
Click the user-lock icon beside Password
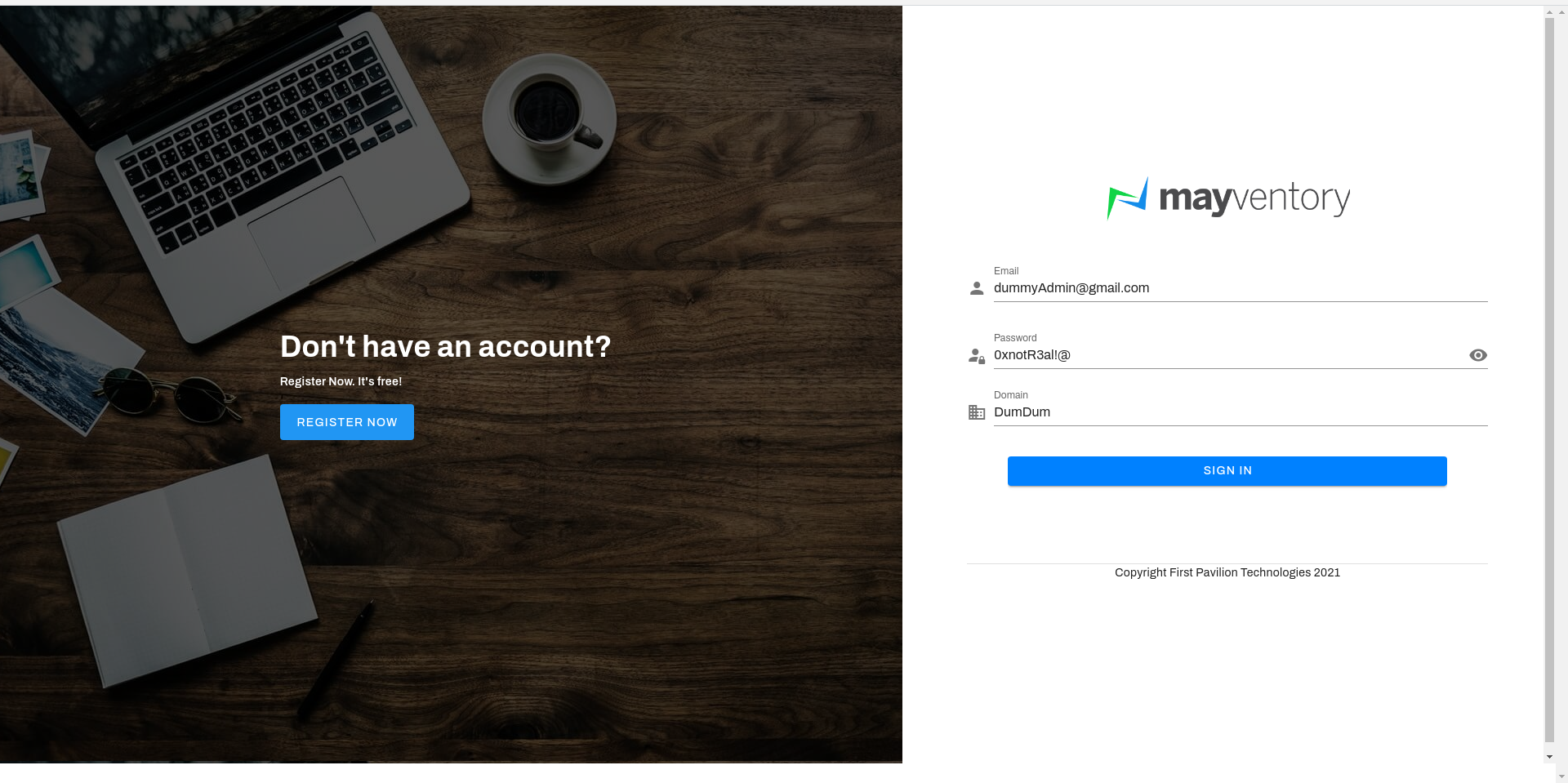click(977, 356)
